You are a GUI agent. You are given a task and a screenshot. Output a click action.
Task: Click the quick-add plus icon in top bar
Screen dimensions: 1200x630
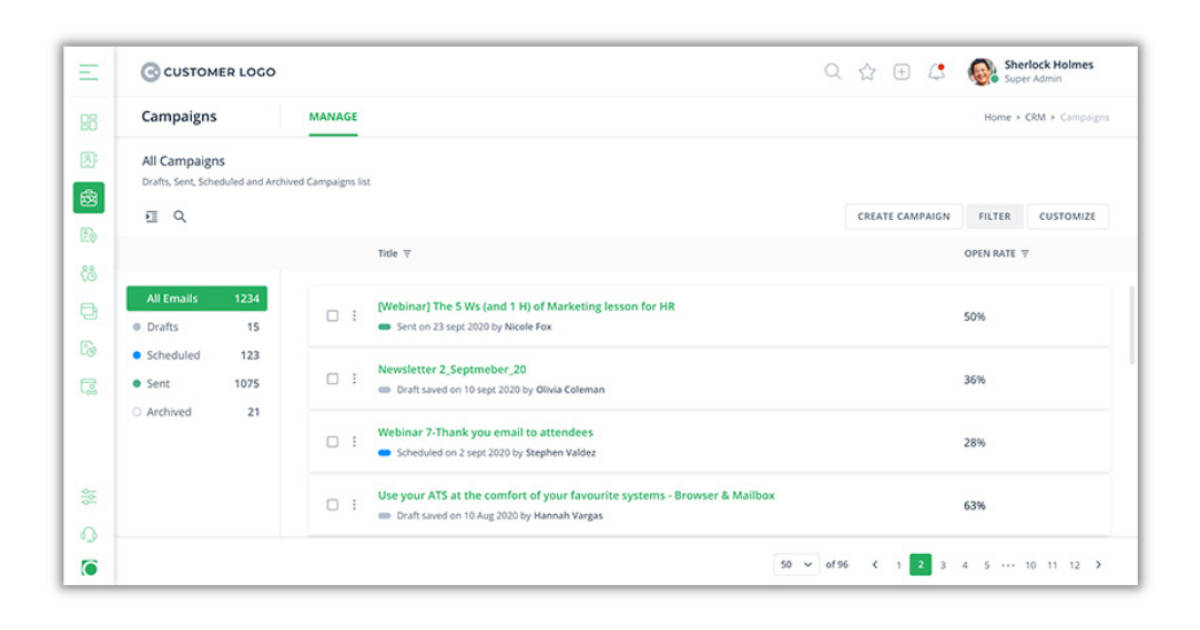900,72
